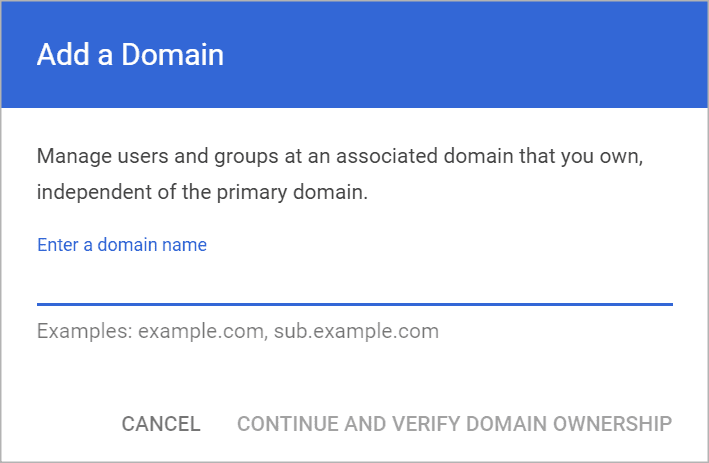This screenshot has height=463, width=709.
Task: Click the 'Examples:' helper text
Action: [x=238, y=331]
